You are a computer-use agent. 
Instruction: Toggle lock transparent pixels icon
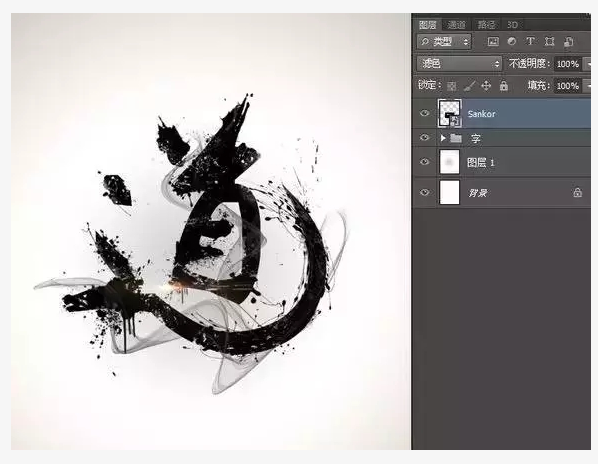pos(452,86)
